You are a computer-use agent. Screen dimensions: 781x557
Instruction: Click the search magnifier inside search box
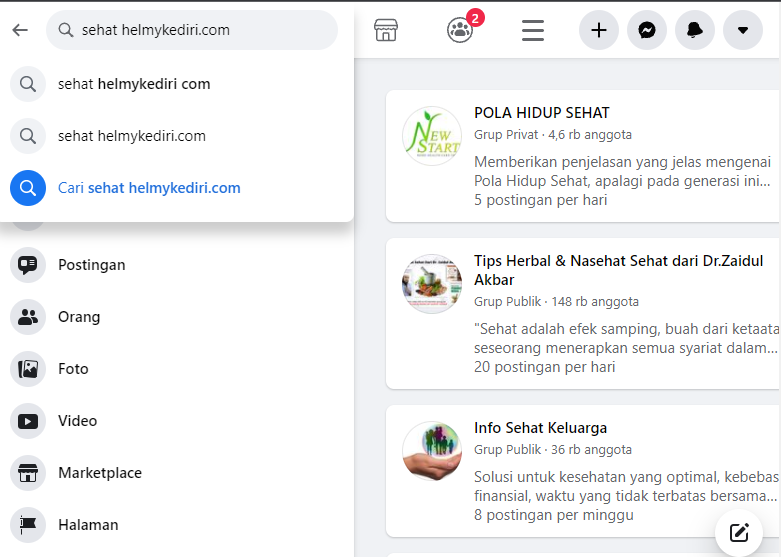[66, 30]
